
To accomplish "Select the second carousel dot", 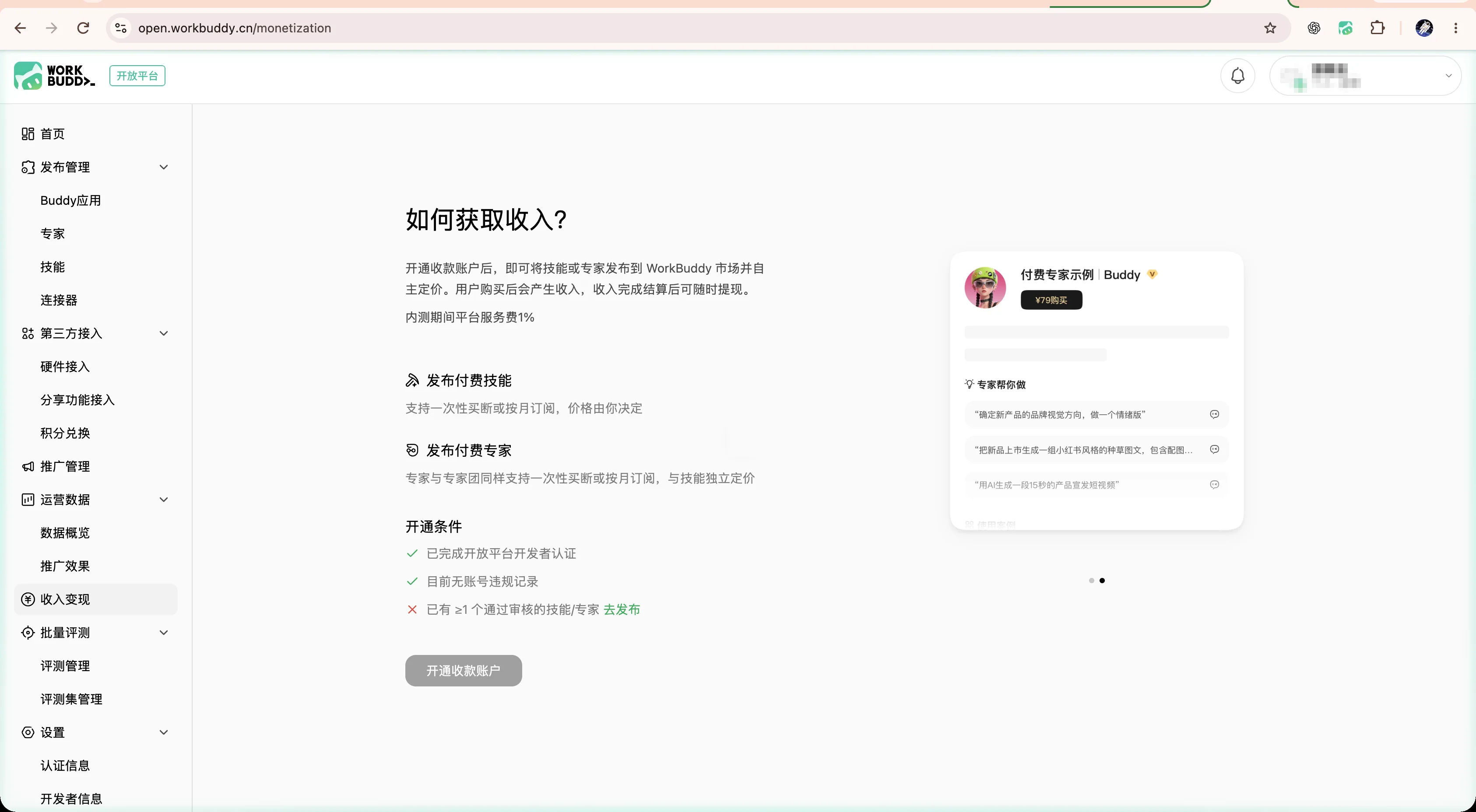I will pos(1103,581).
